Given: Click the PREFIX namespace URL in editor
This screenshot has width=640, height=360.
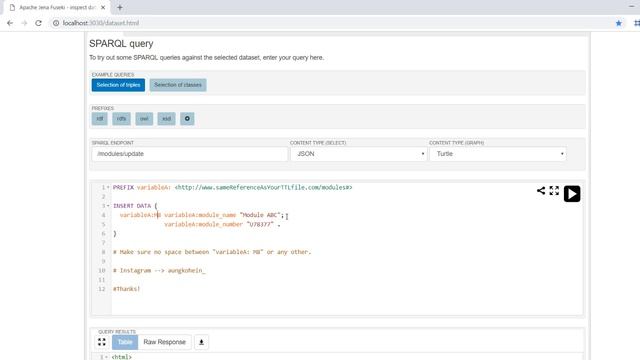Looking at the screenshot, I should [x=263, y=187].
